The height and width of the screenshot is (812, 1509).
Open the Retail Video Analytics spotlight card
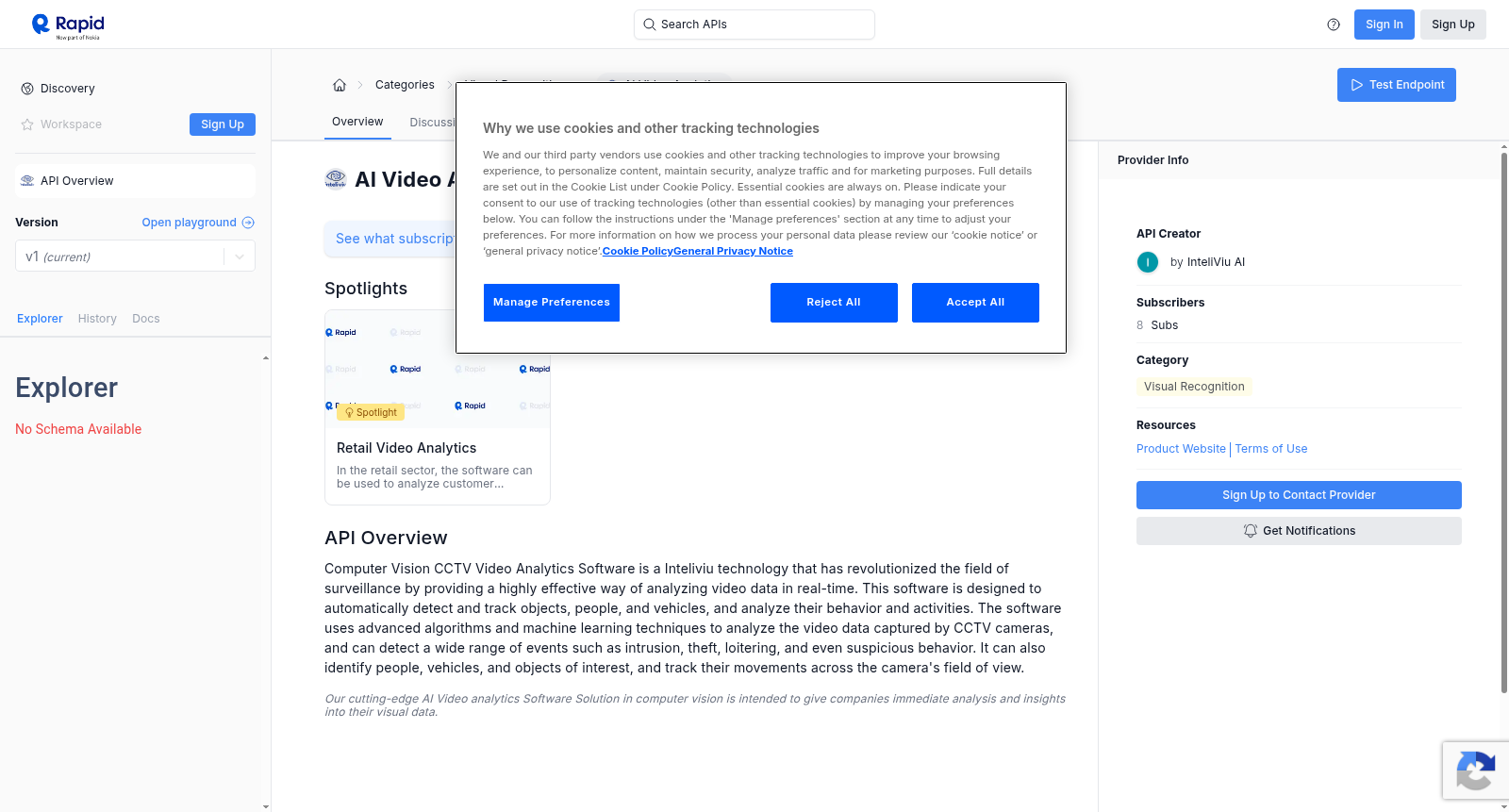point(438,407)
